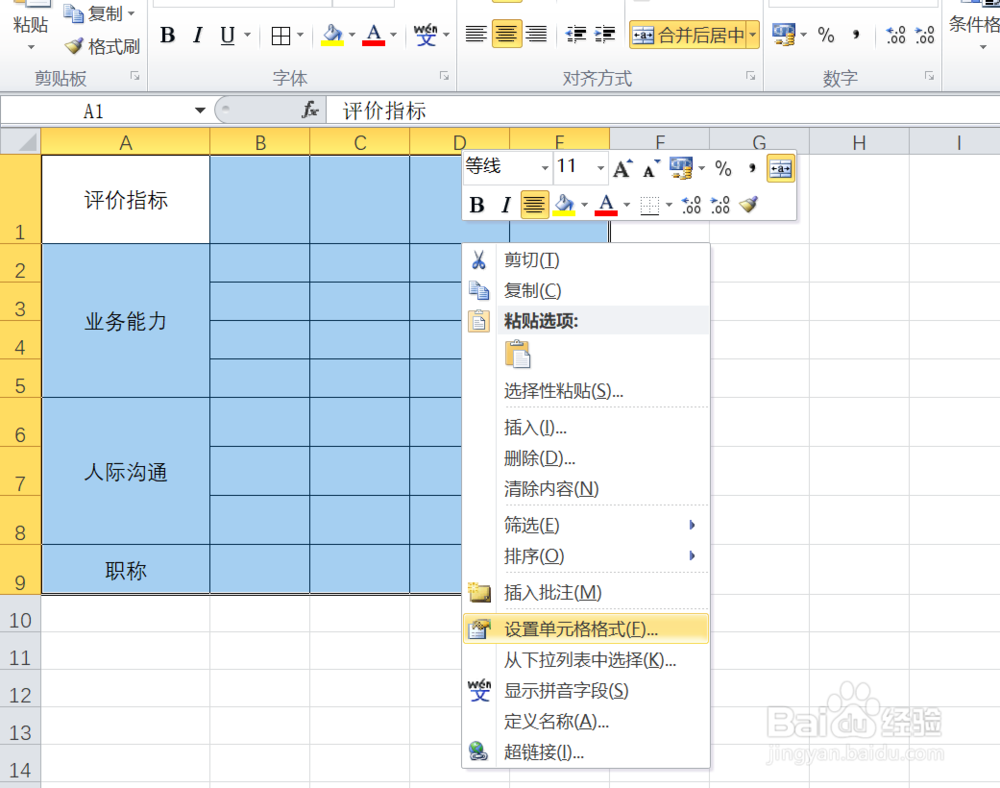Viewport: 1000px width, 788px height.
Task: Click Decrease Font Size in mini toolbar
Action: [x=651, y=169]
